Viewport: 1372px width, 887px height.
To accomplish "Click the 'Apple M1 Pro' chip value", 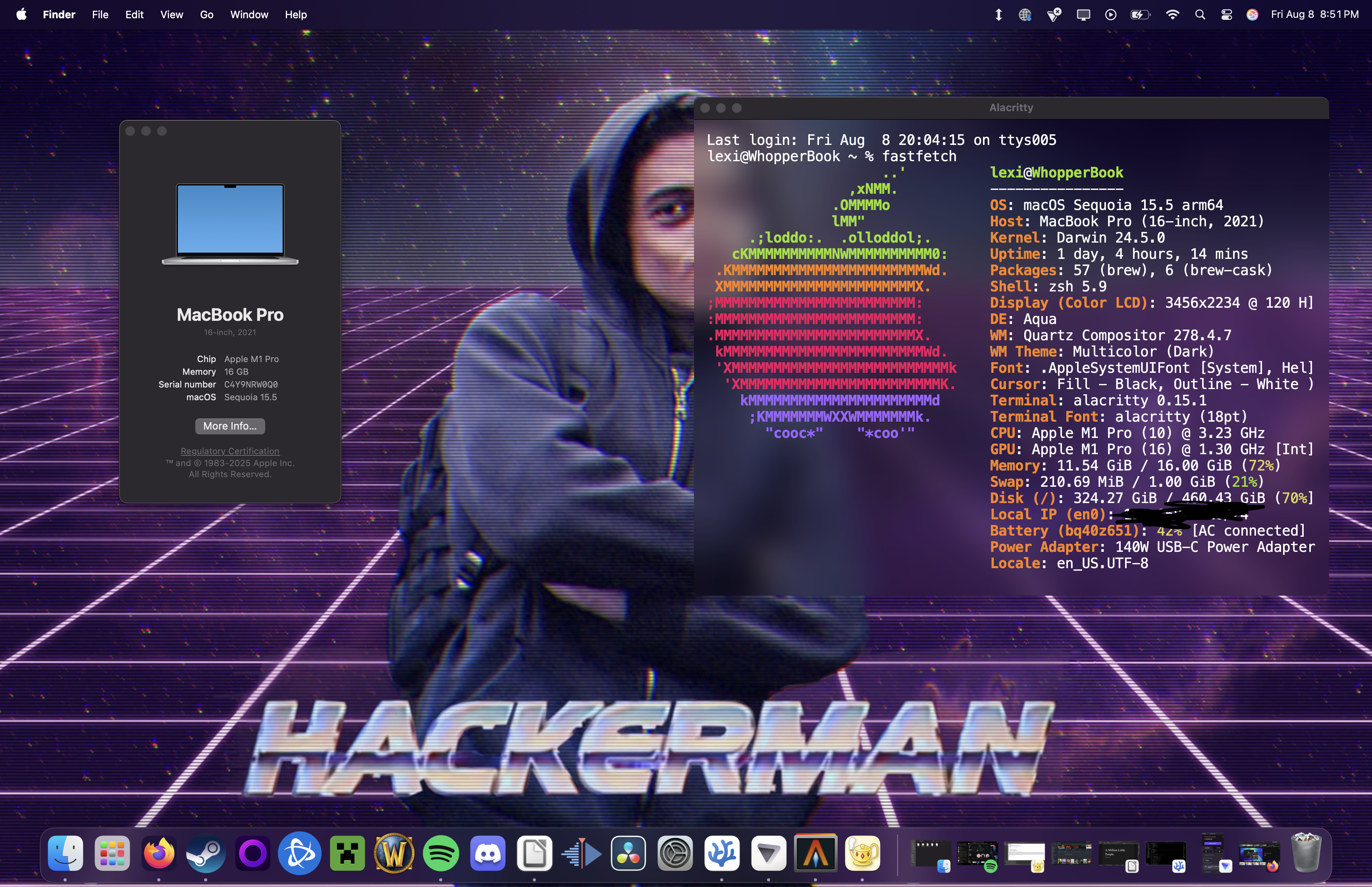I will 251,359.
